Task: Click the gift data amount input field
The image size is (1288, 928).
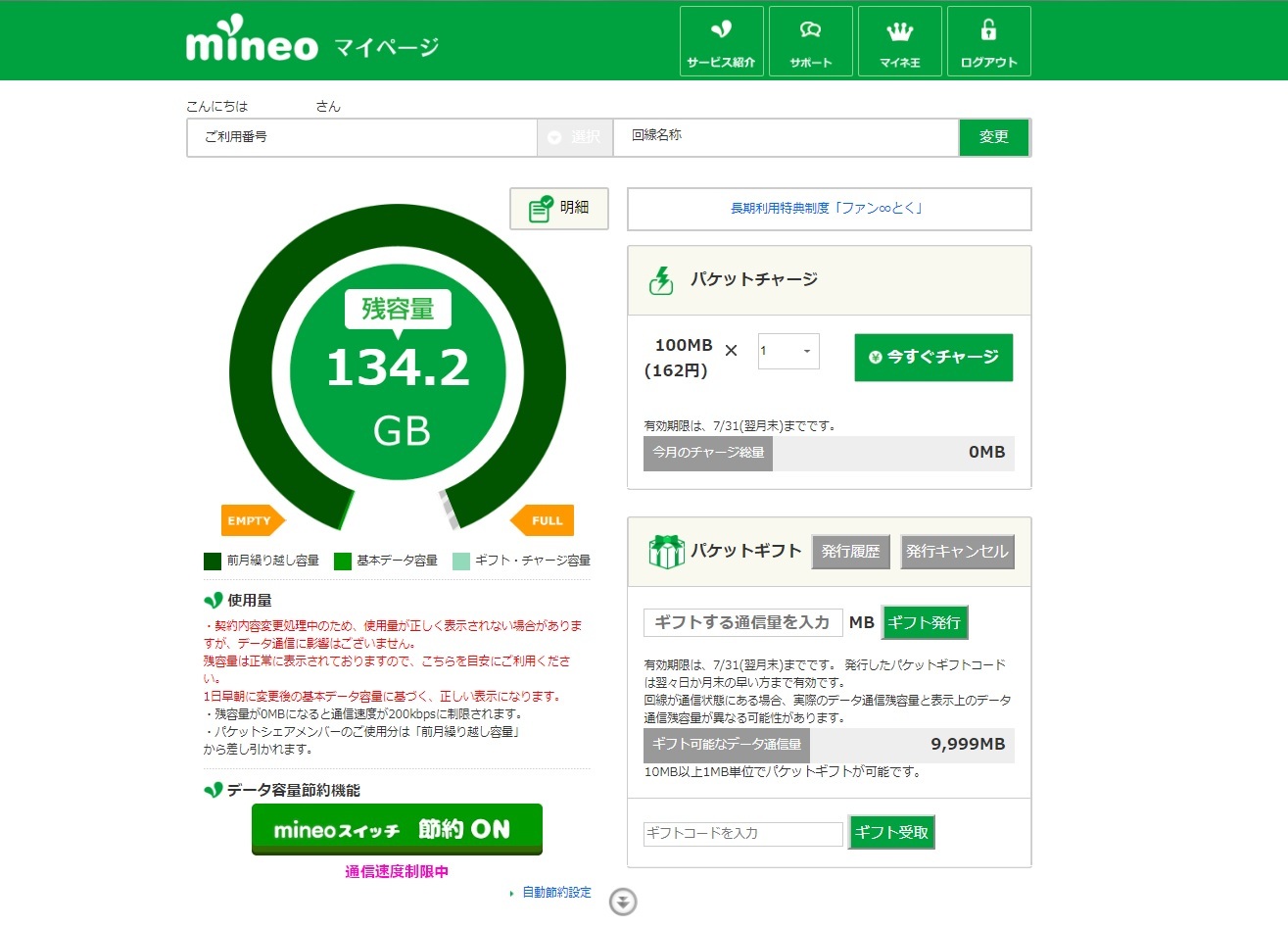Action: pyautogui.click(x=742, y=622)
